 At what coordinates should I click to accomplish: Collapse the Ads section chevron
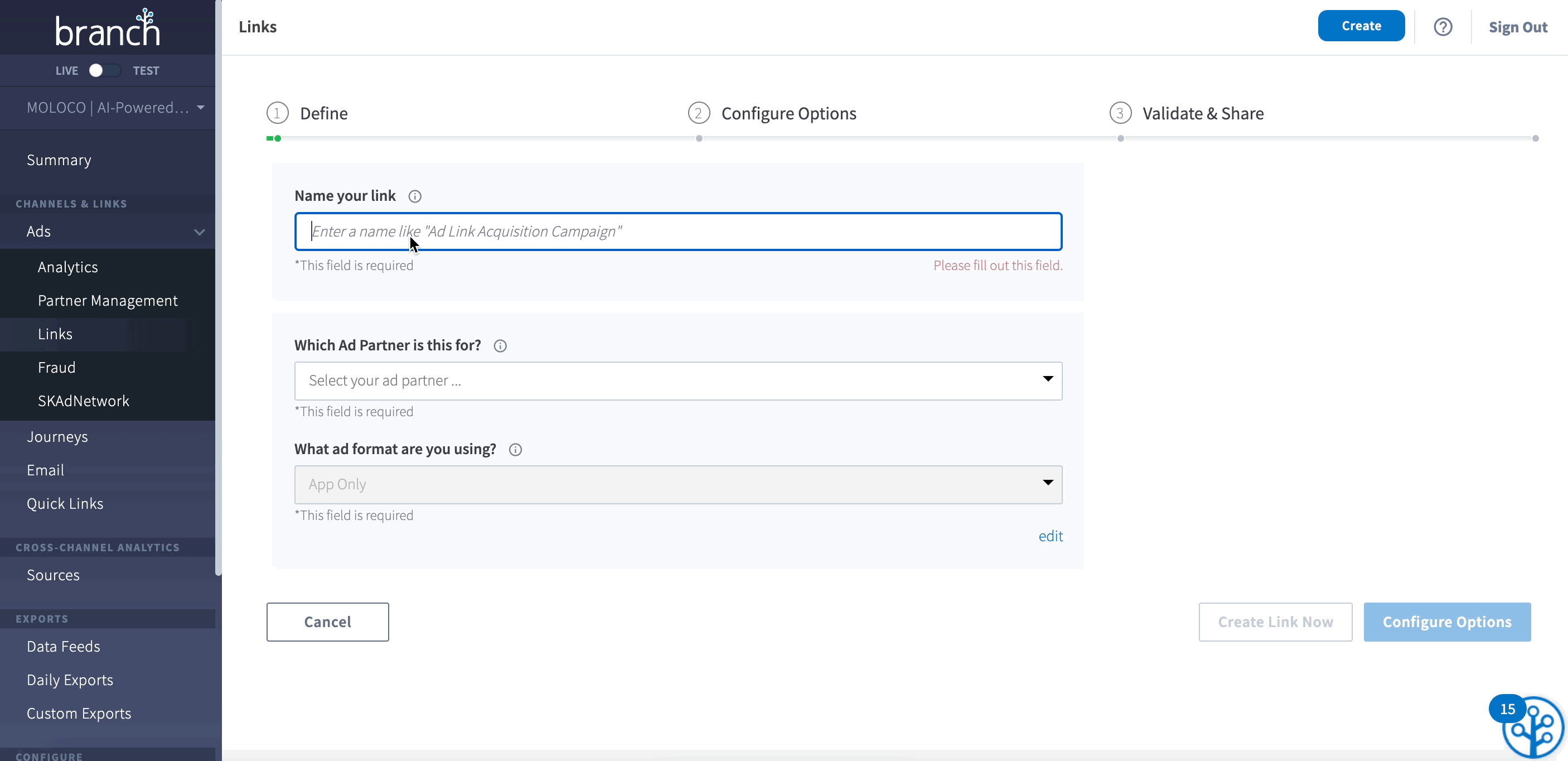[x=199, y=232]
